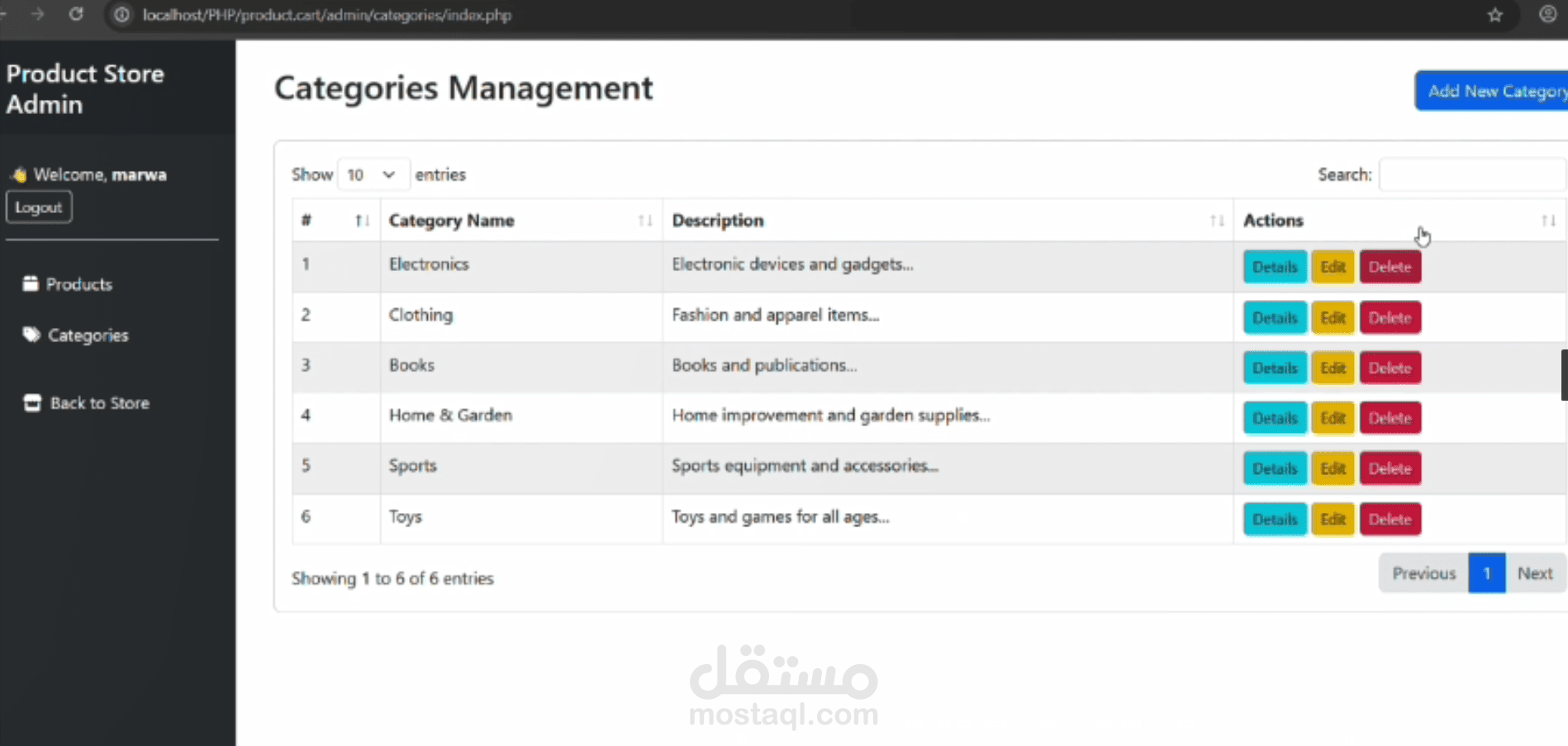Click 'Showing 1 to 6 of 6 entries' text
1568x746 pixels.
(392, 578)
